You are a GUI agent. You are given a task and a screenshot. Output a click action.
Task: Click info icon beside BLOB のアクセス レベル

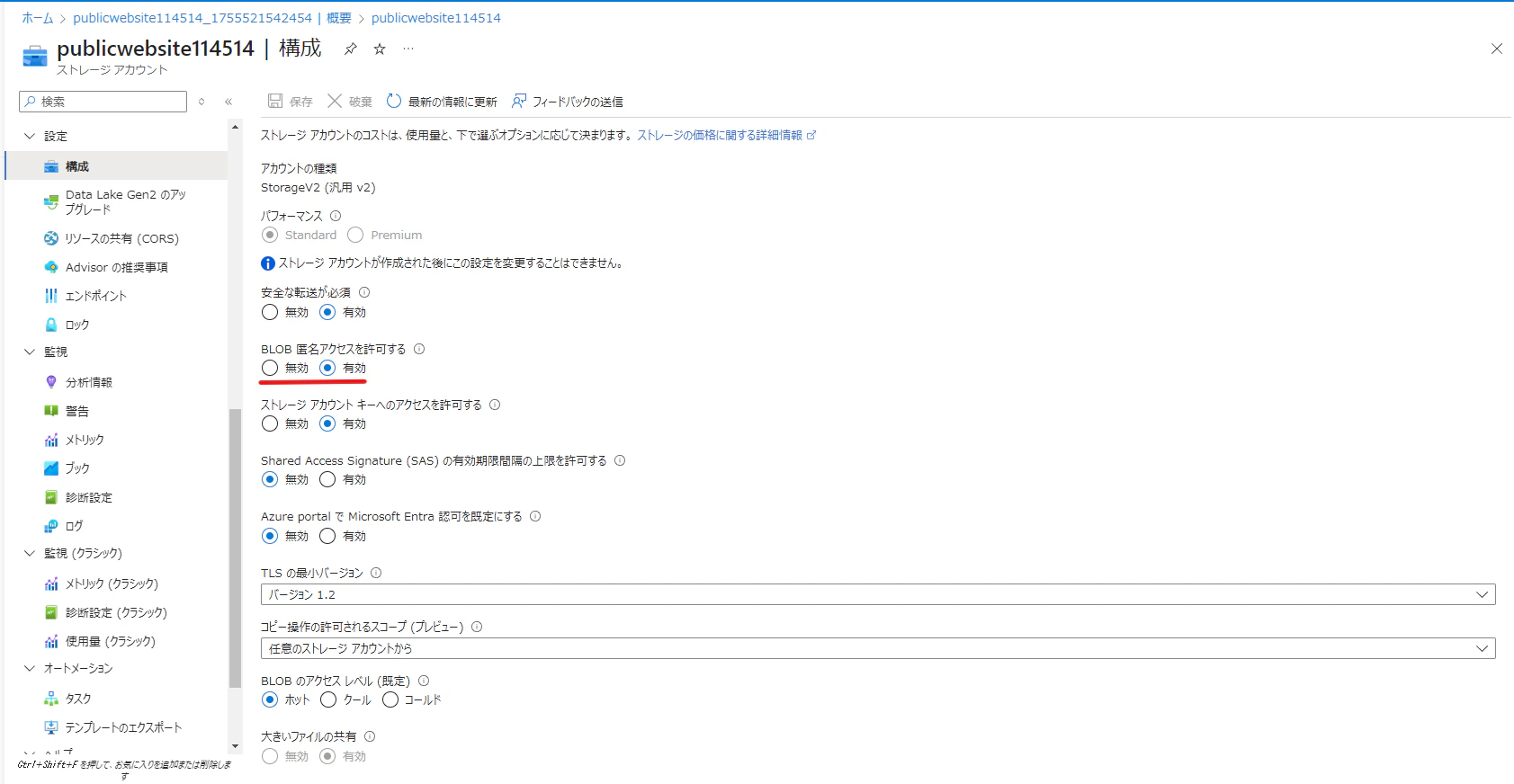point(424,681)
